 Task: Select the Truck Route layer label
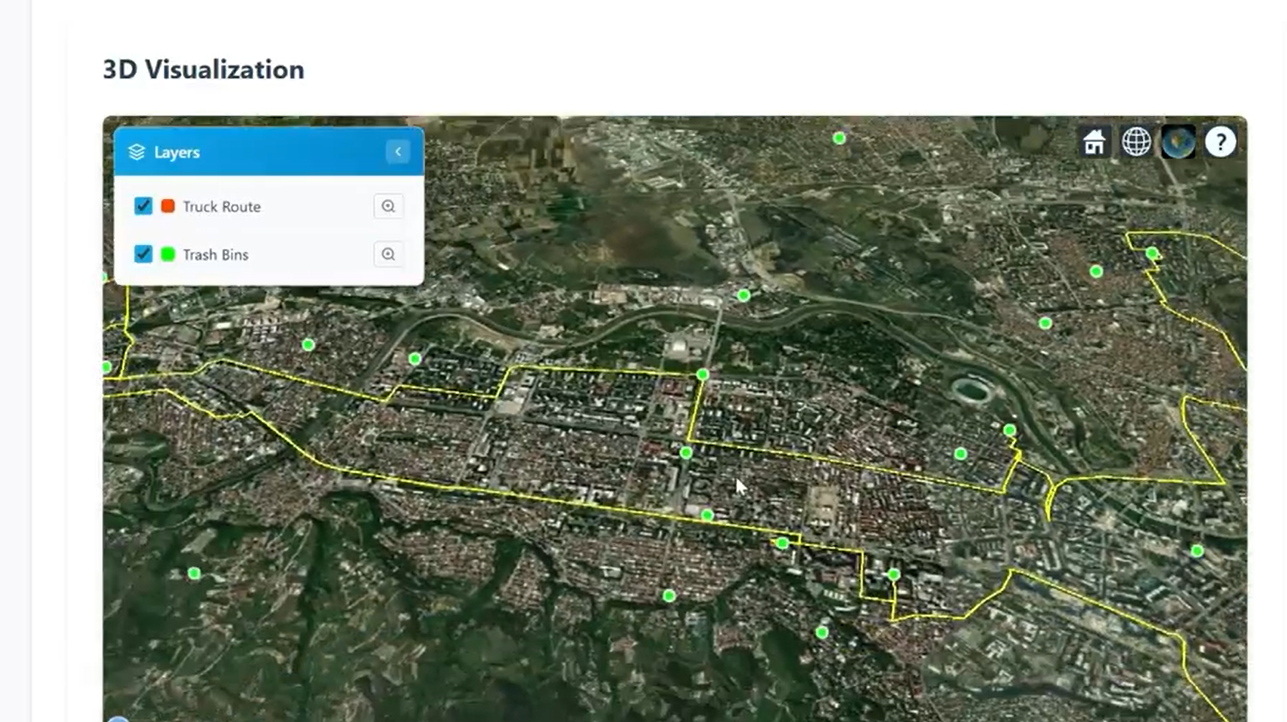point(221,206)
